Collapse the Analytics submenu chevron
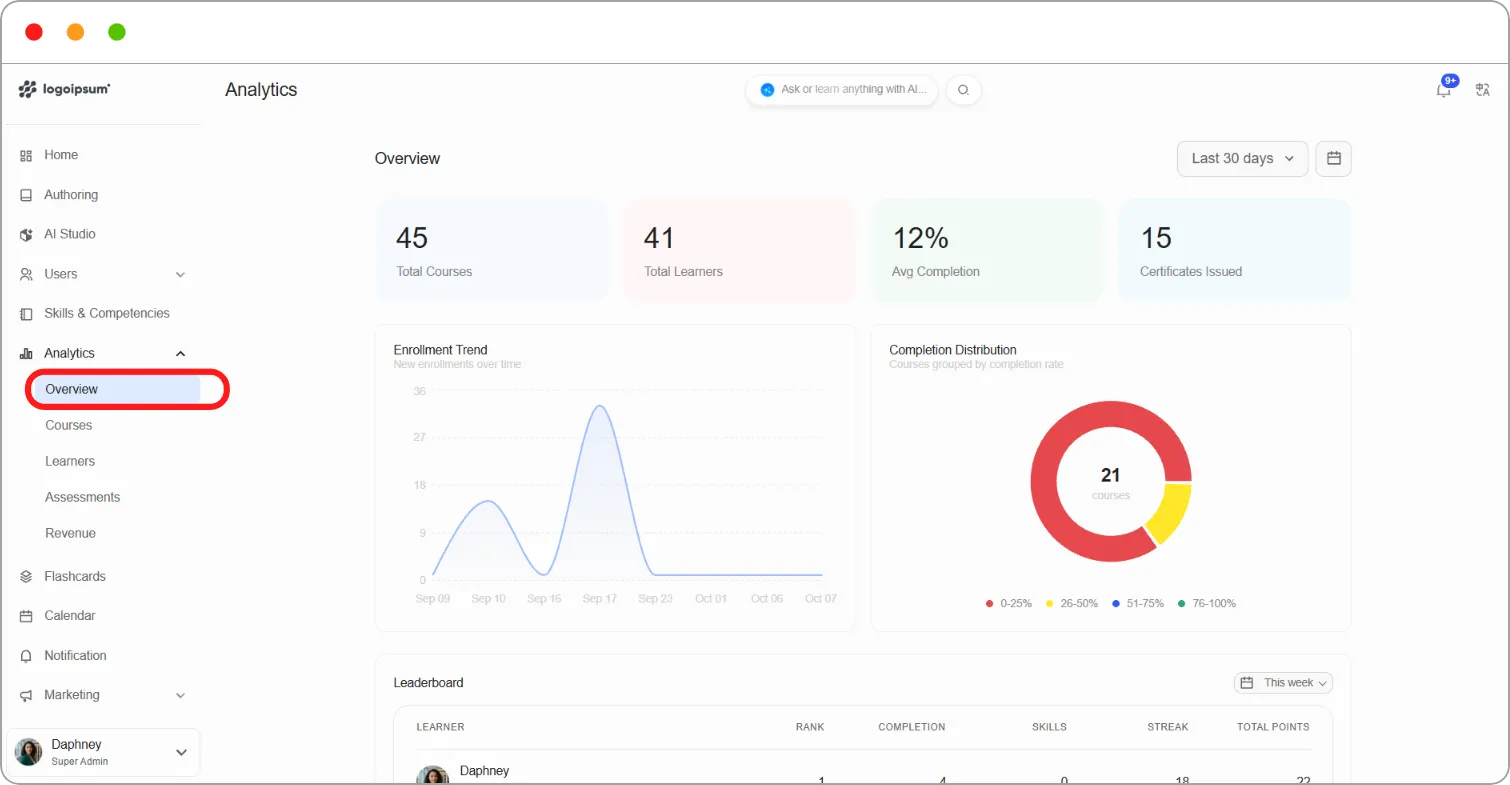 click(x=181, y=353)
